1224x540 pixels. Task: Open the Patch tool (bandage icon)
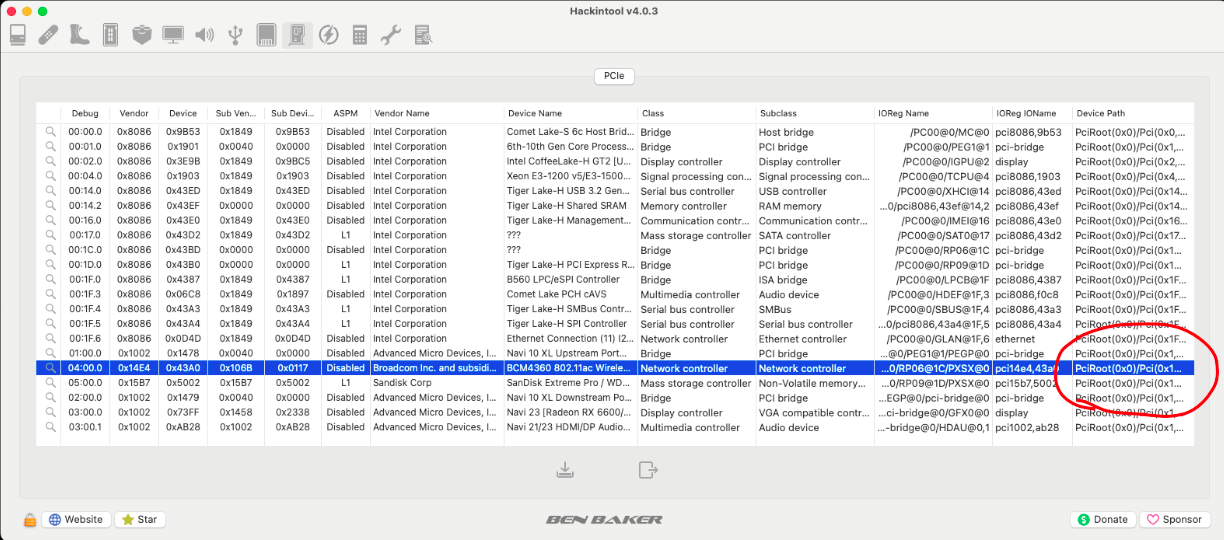pyautogui.click(x=48, y=35)
